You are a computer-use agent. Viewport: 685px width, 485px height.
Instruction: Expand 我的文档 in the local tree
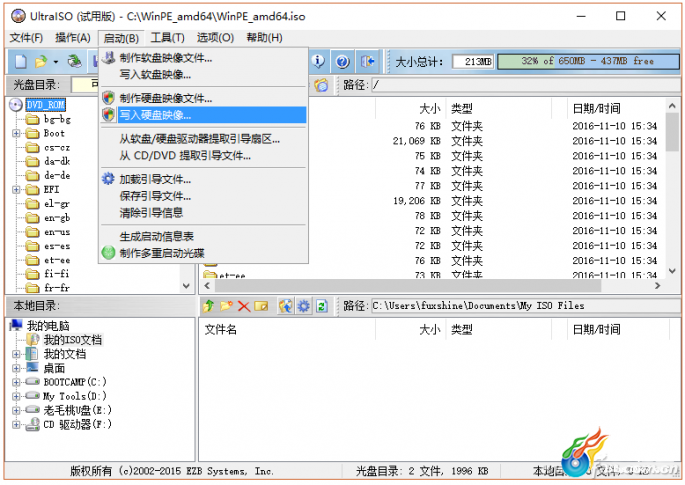pyautogui.click(x=16, y=354)
